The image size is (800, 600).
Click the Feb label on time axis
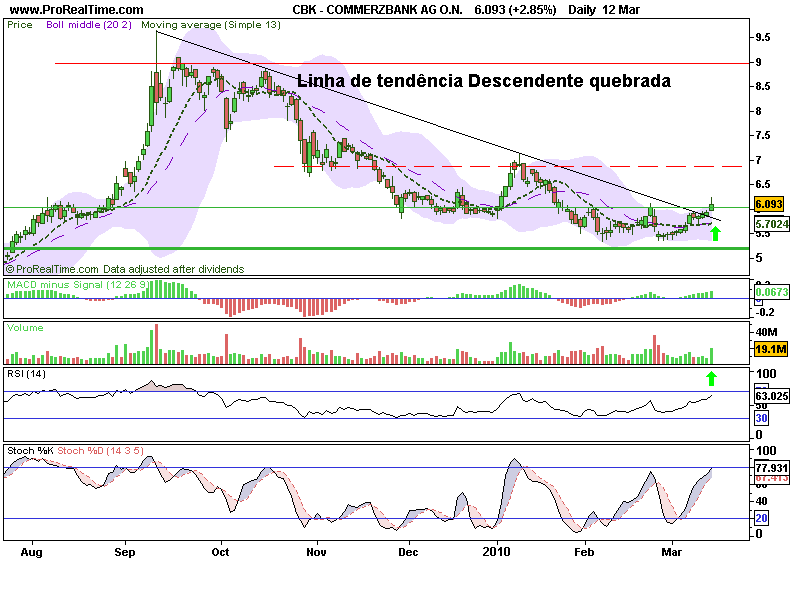coord(584,552)
